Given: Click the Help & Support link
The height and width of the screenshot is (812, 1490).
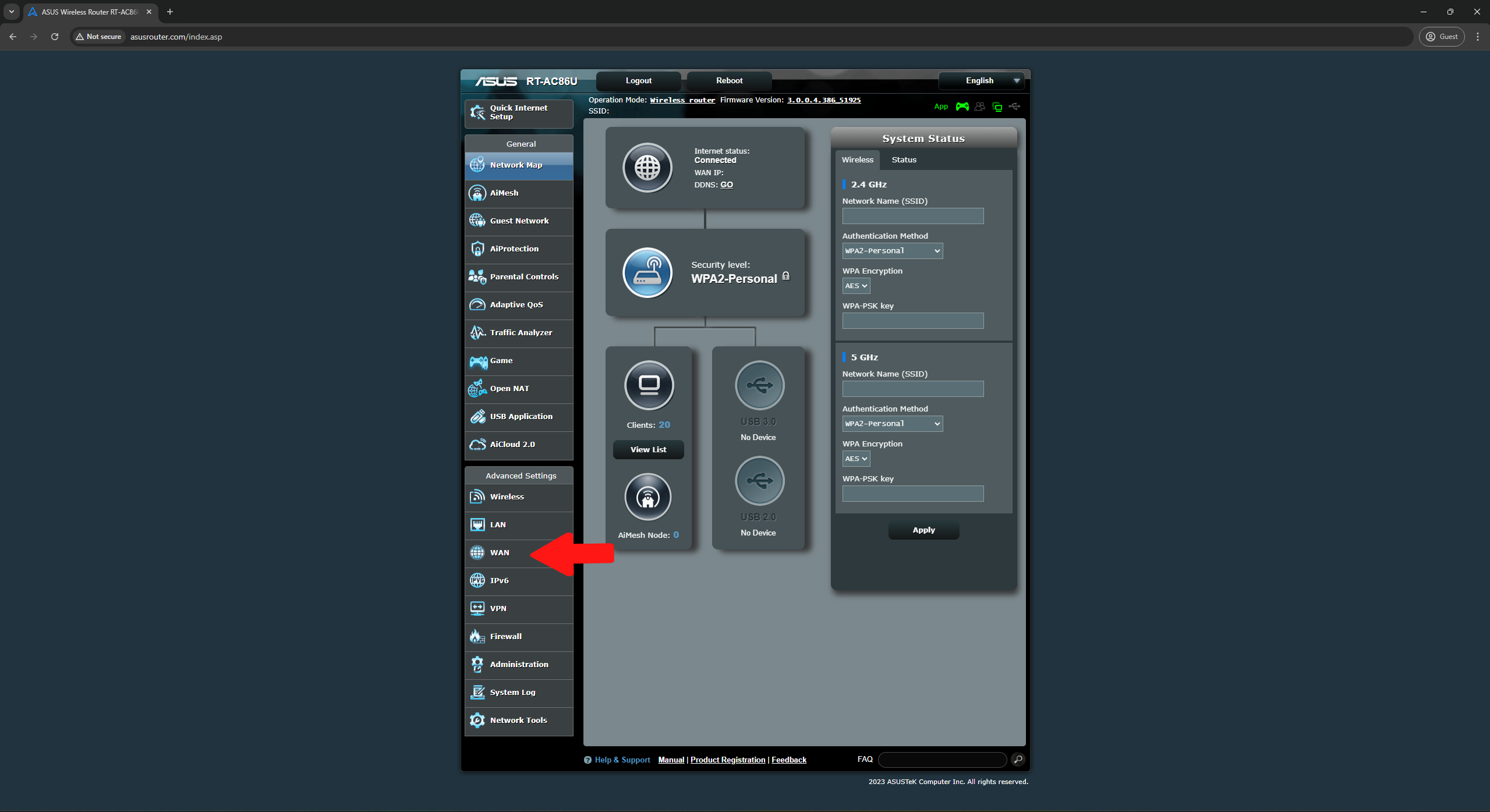Looking at the screenshot, I should click(622, 760).
